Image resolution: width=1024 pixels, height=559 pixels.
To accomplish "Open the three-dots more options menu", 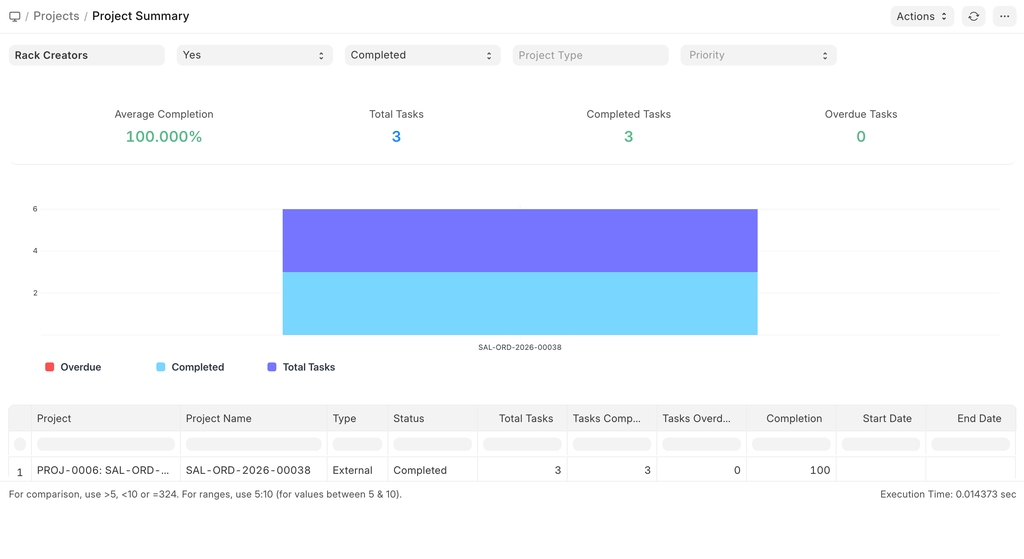I will pyautogui.click(x=1005, y=16).
